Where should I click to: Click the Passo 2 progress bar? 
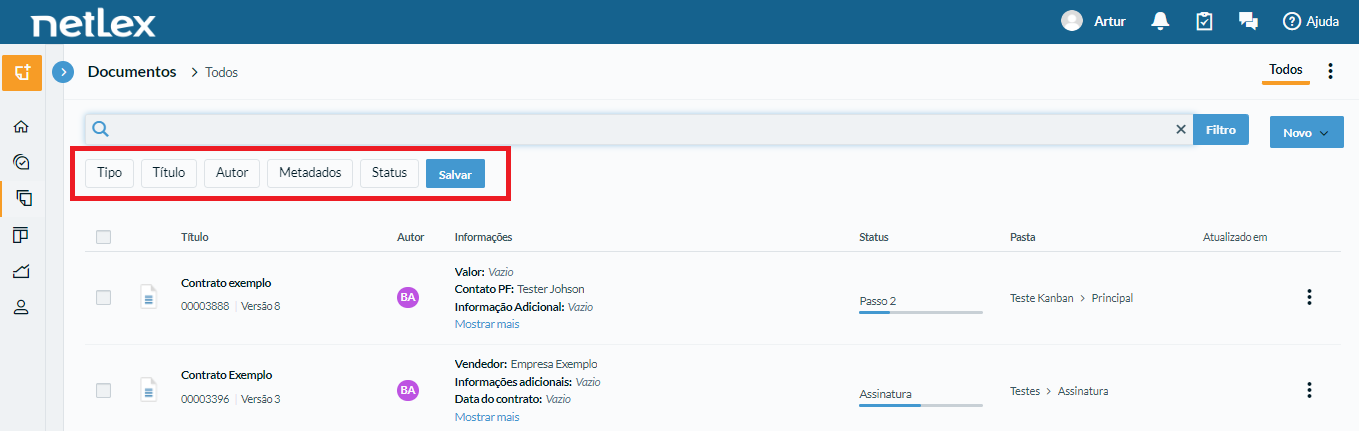pos(920,313)
